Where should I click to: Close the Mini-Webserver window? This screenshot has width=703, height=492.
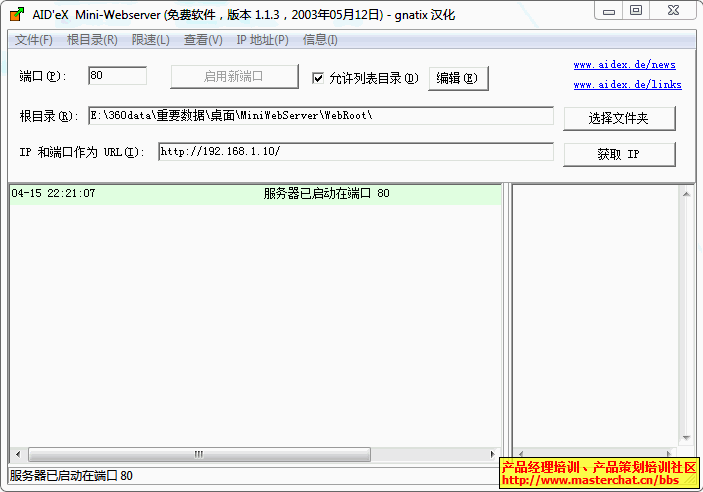click(x=673, y=11)
